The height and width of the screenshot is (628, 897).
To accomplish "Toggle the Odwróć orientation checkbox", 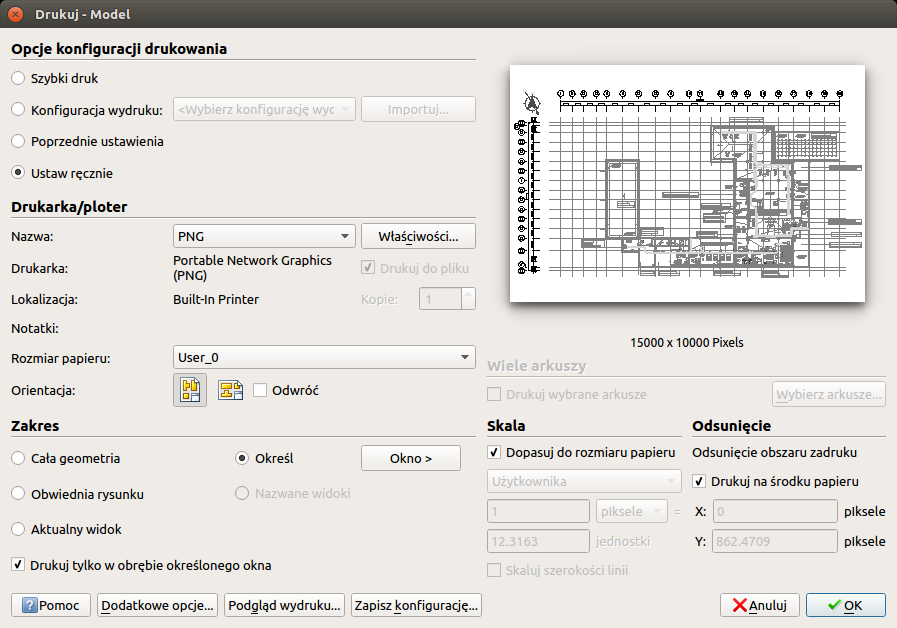I will [x=258, y=390].
